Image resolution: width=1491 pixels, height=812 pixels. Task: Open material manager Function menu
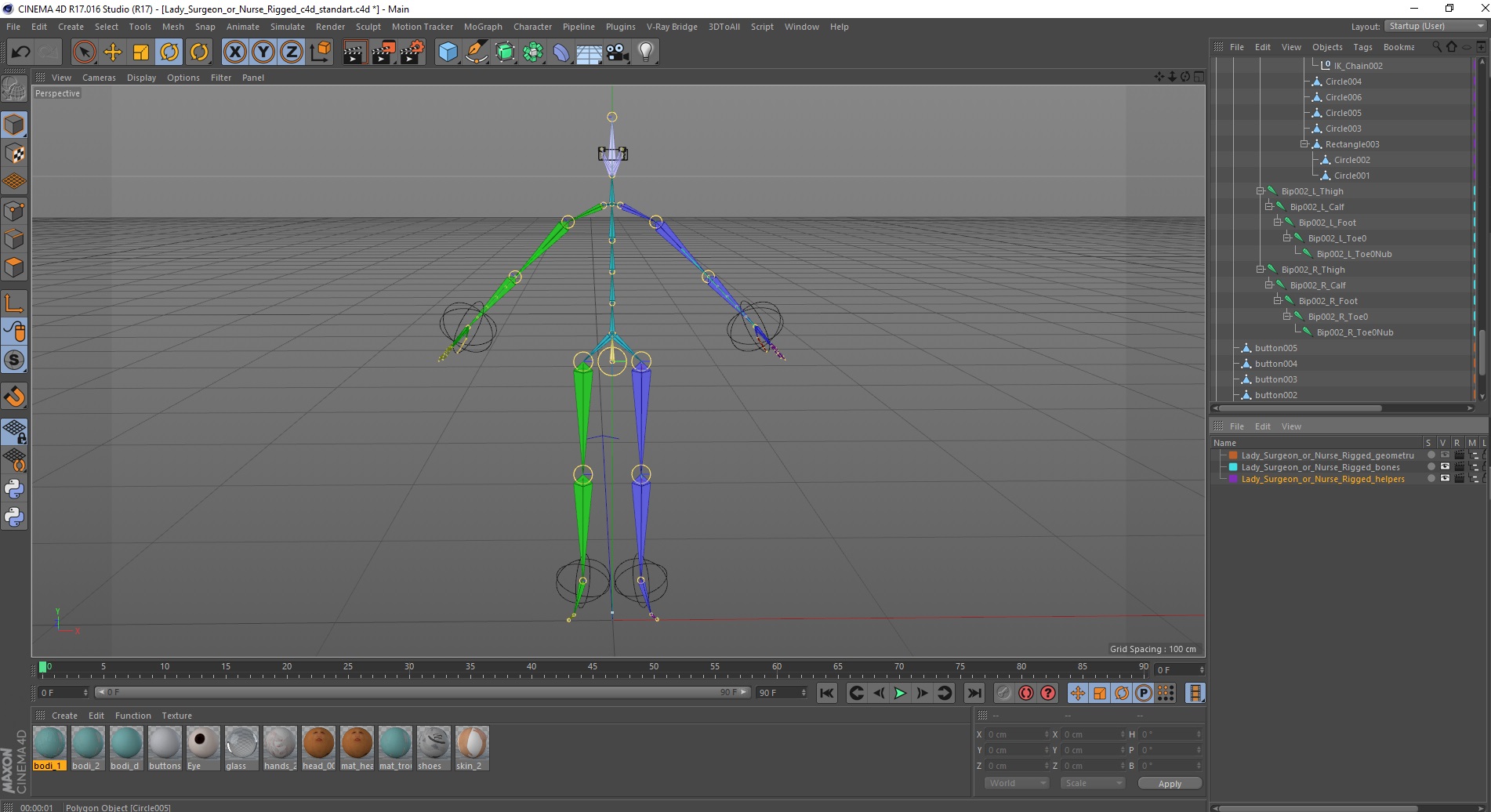coord(132,716)
